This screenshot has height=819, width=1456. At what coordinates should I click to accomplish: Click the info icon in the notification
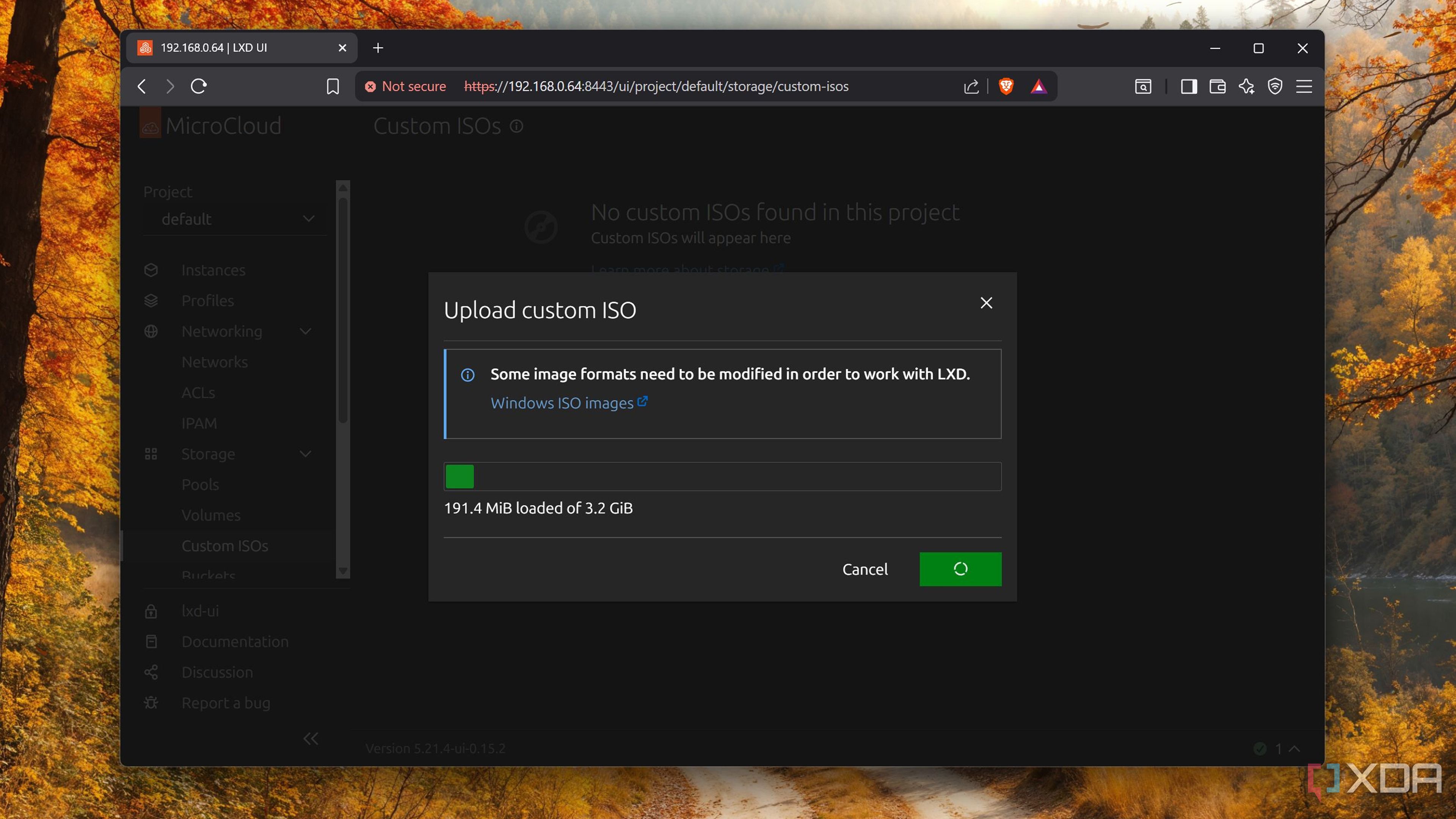click(x=468, y=375)
